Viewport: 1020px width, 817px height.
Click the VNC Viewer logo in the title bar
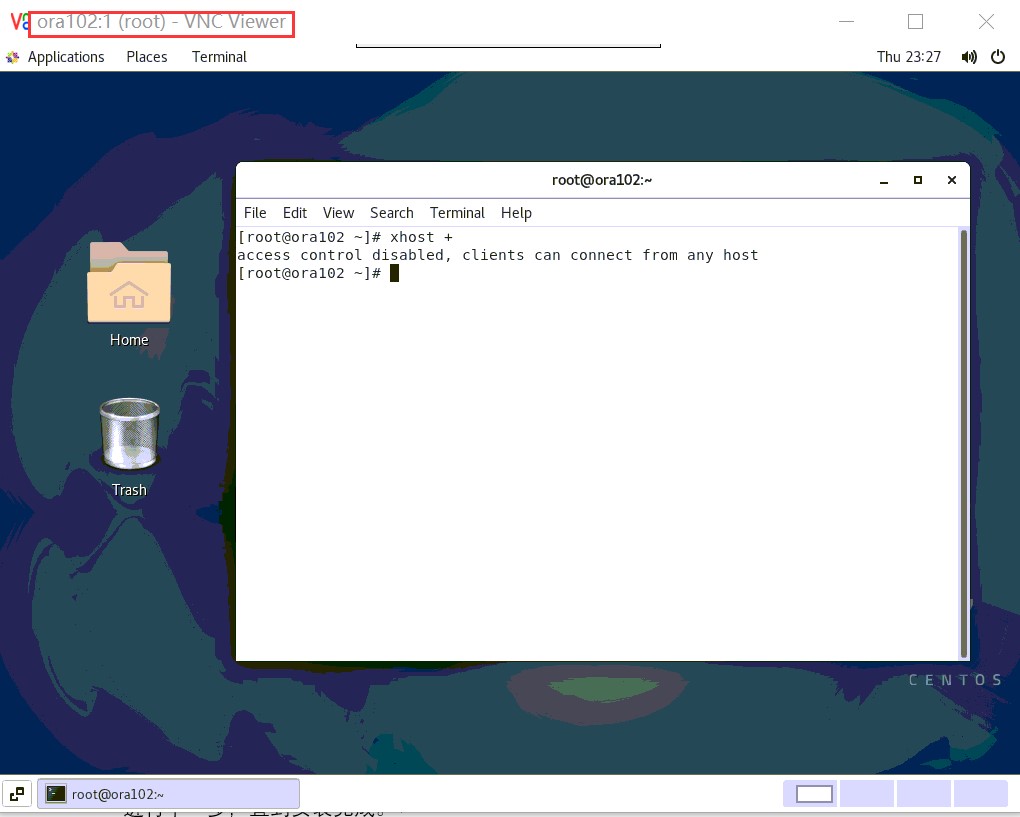coord(17,21)
